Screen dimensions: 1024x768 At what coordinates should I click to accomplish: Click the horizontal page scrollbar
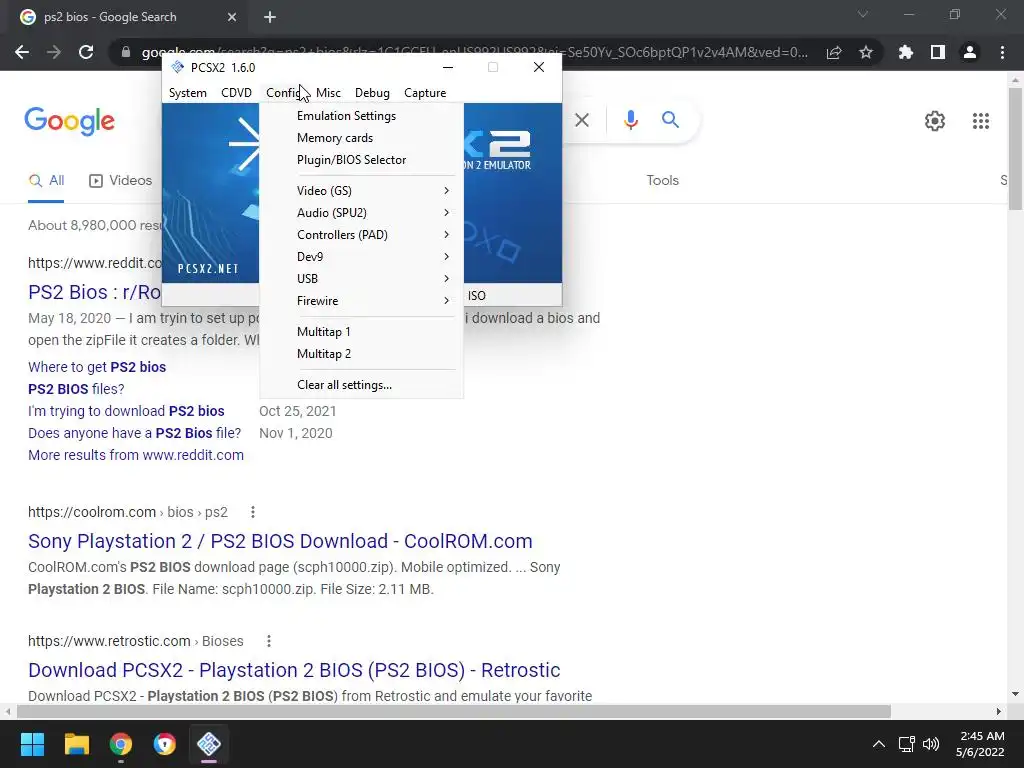point(454,711)
